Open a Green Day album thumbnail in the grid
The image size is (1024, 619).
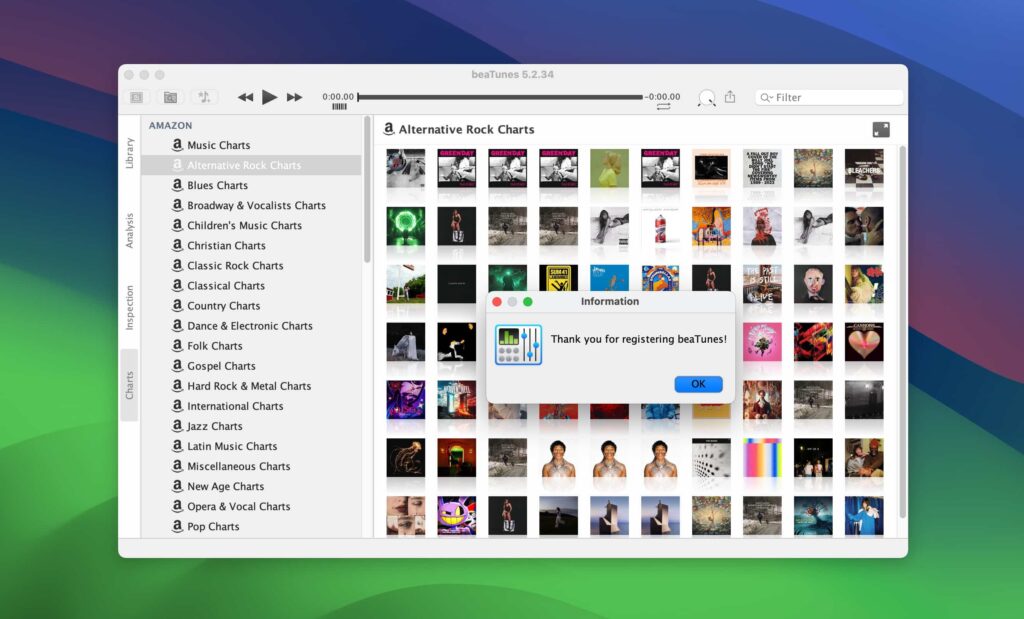456,170
